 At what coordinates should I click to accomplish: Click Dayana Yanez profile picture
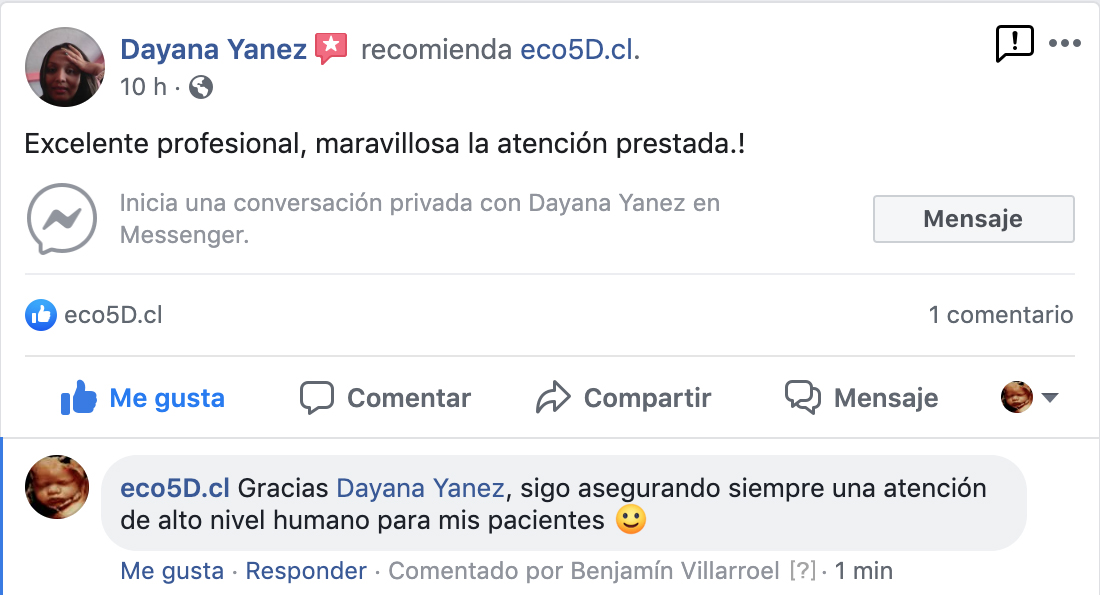pos(65,67)
